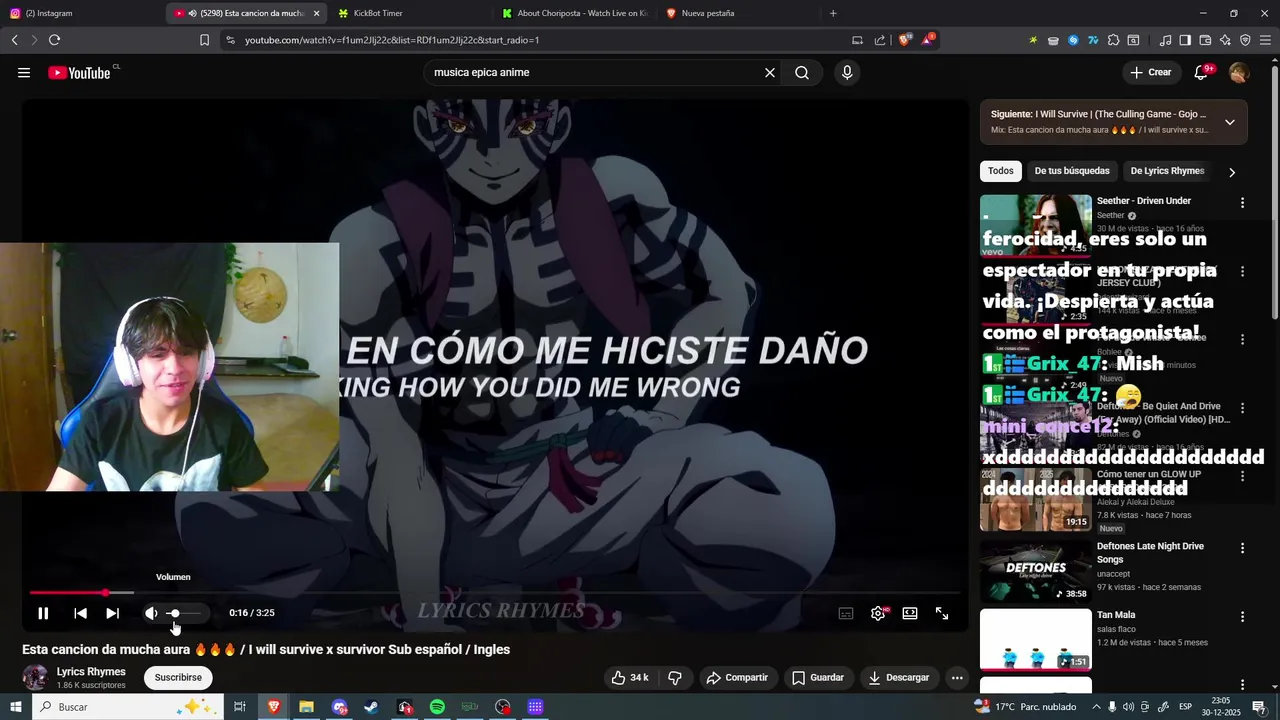Image resolution: width=1280 pixels, height=720 pixels.
Task: Bookmark this page
Action: click(204, 40)
